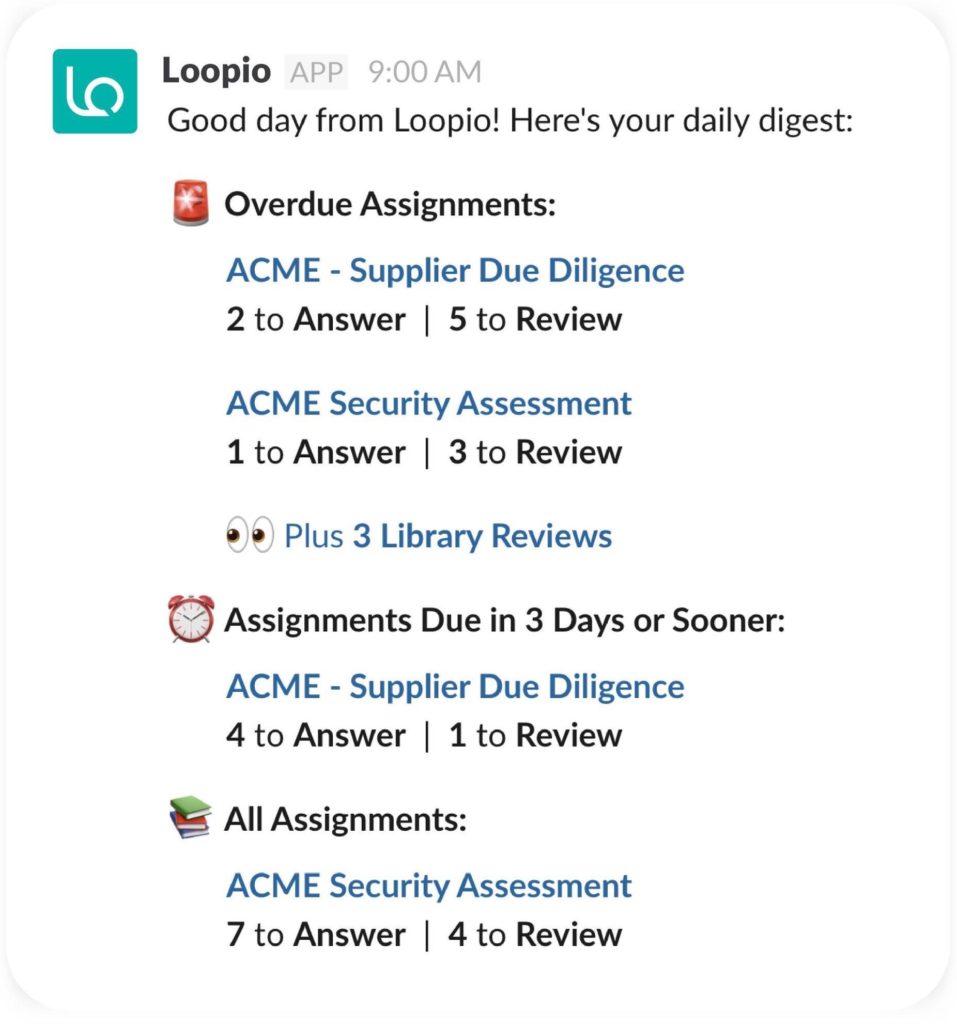Open ACME - Supplier Due Diligence under due in 3 days

(x=456, y=686)
